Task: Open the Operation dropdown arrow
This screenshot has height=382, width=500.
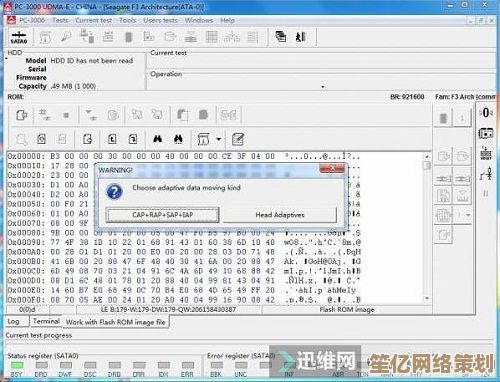Action: tap(323, 87)
